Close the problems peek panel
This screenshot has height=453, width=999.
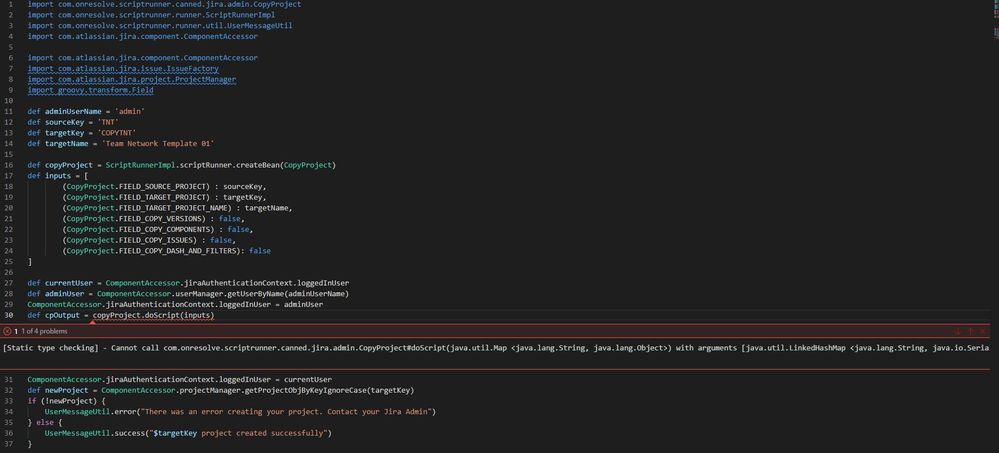[983, 331]
